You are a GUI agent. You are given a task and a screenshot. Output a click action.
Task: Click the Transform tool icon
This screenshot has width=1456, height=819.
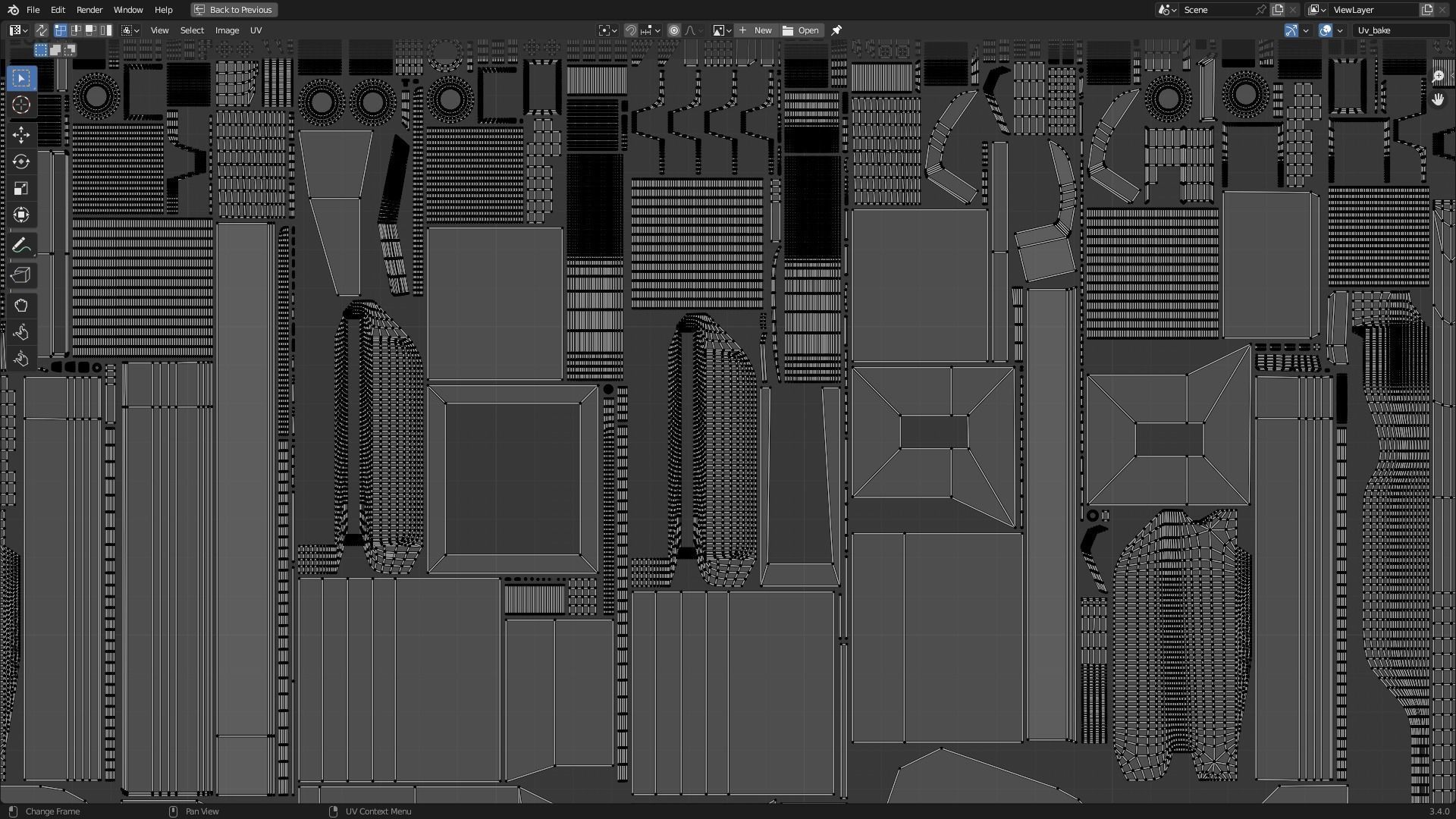21,215
